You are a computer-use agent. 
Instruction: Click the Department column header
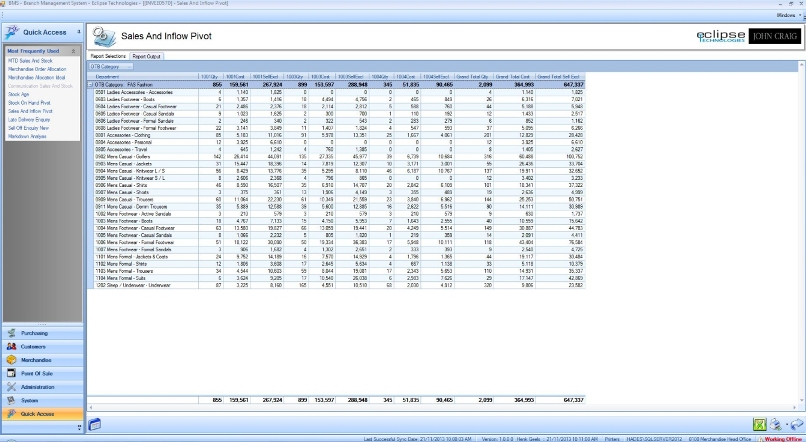tap(108, 76)
